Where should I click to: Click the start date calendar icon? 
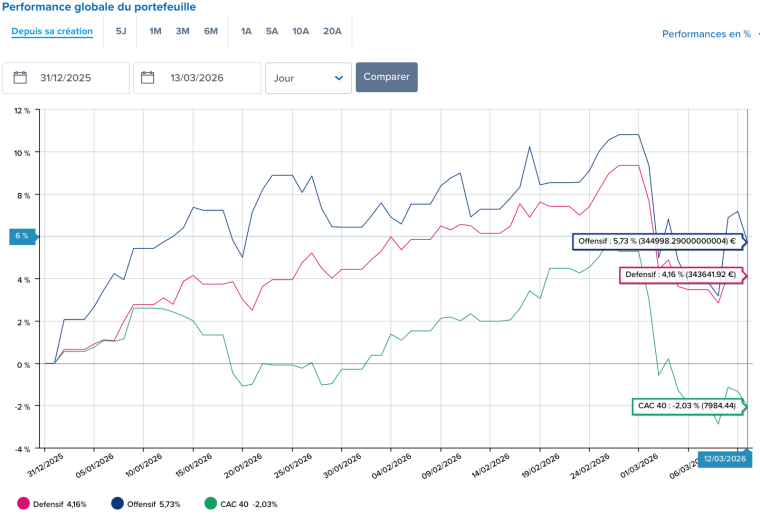tap(21, 78)
